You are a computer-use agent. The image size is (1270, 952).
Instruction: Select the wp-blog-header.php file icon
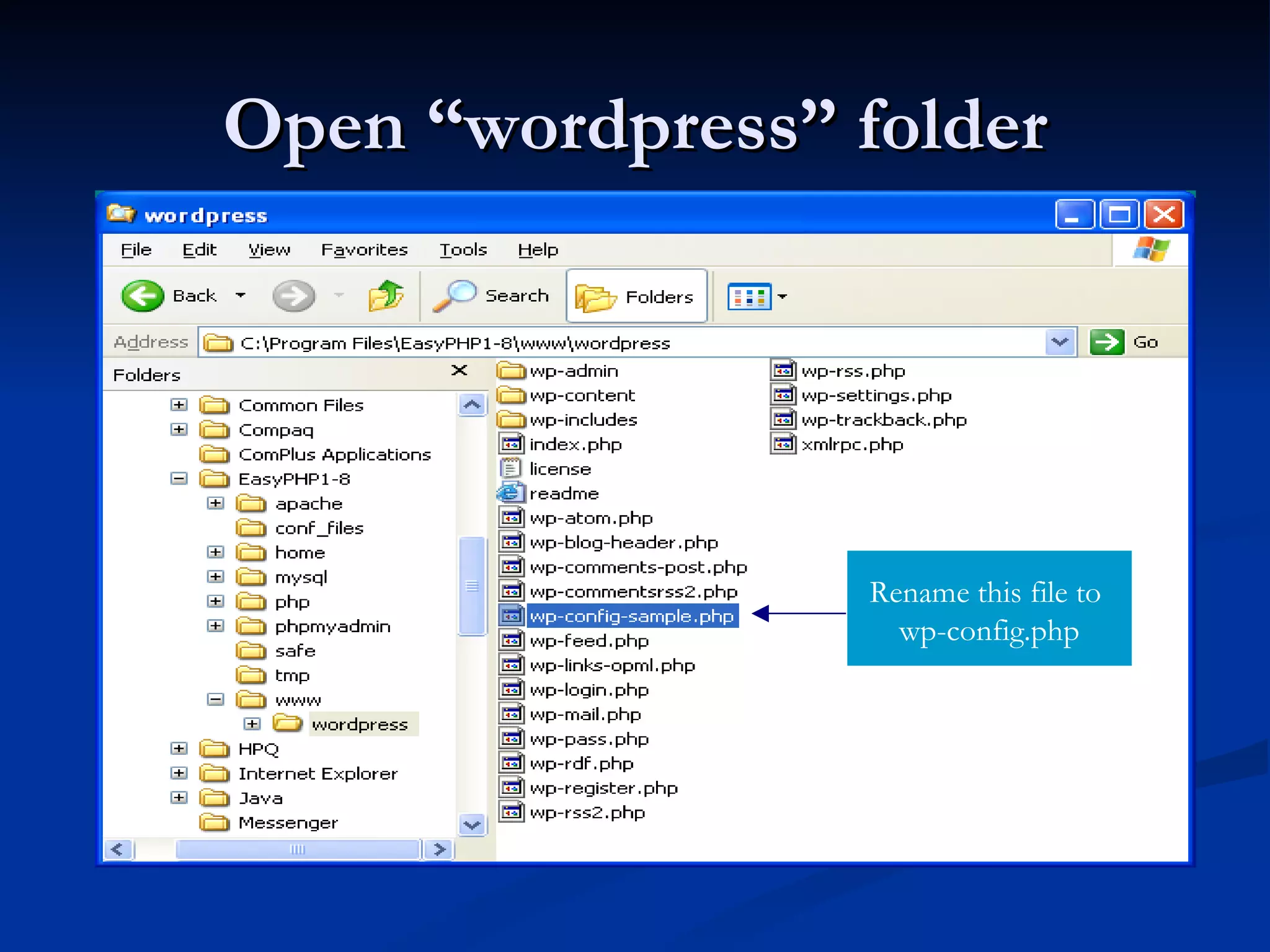[x=512, y=542]
